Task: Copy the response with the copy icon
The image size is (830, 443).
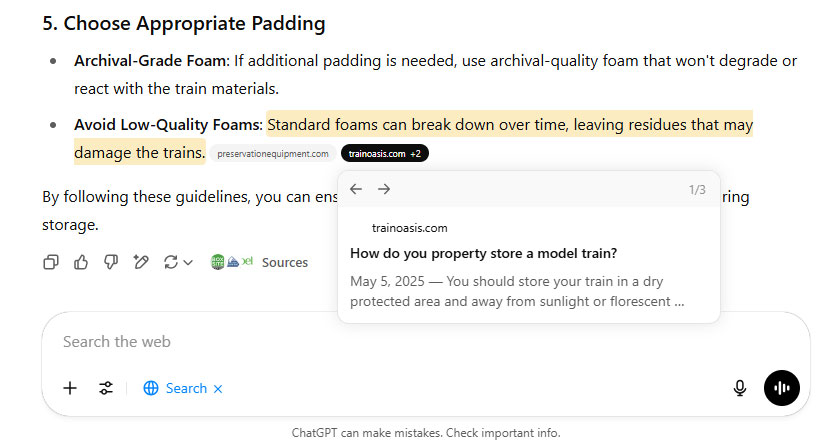Action: tap(51, 262)
